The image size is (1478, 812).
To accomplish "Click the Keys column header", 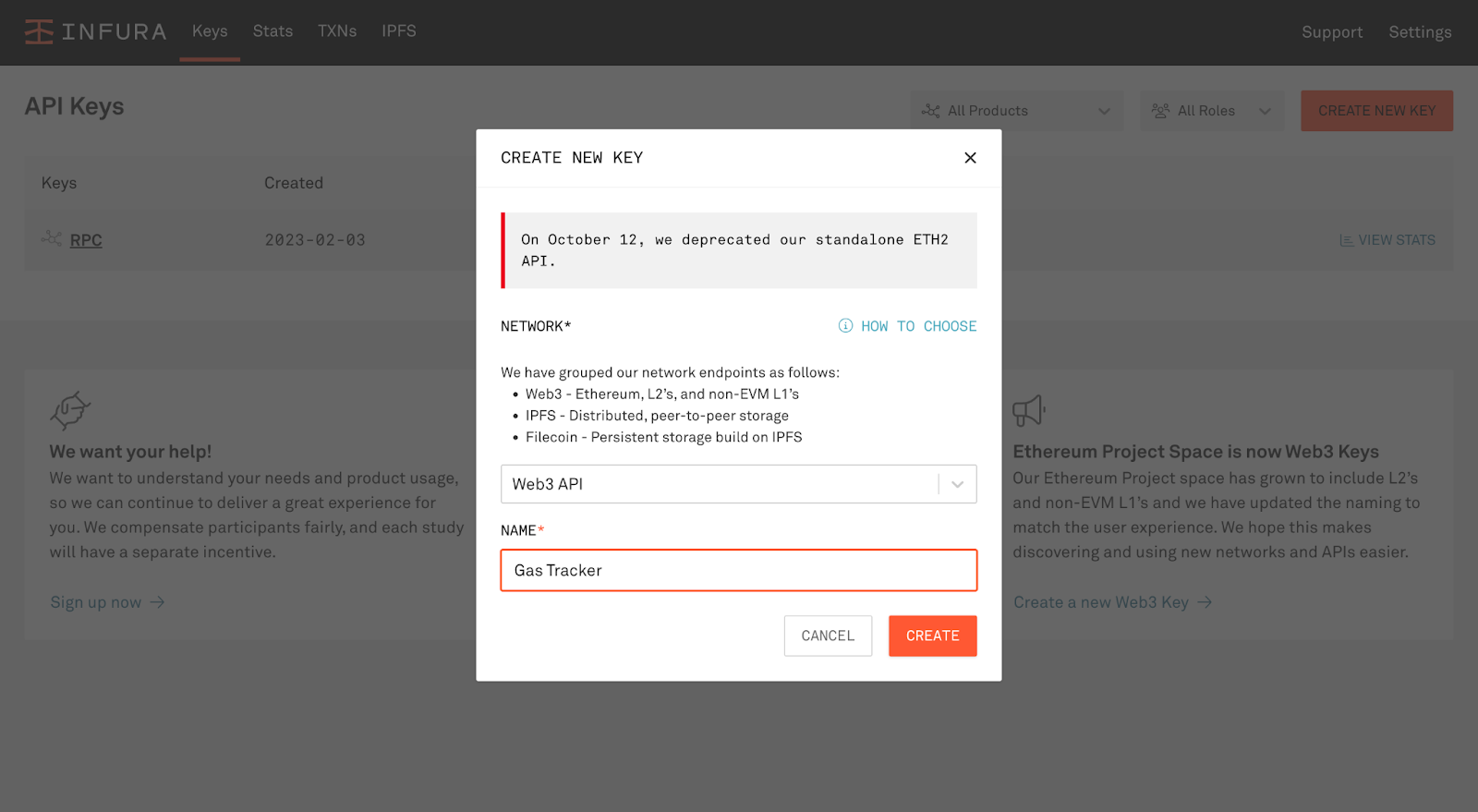I will pos(59,183).
